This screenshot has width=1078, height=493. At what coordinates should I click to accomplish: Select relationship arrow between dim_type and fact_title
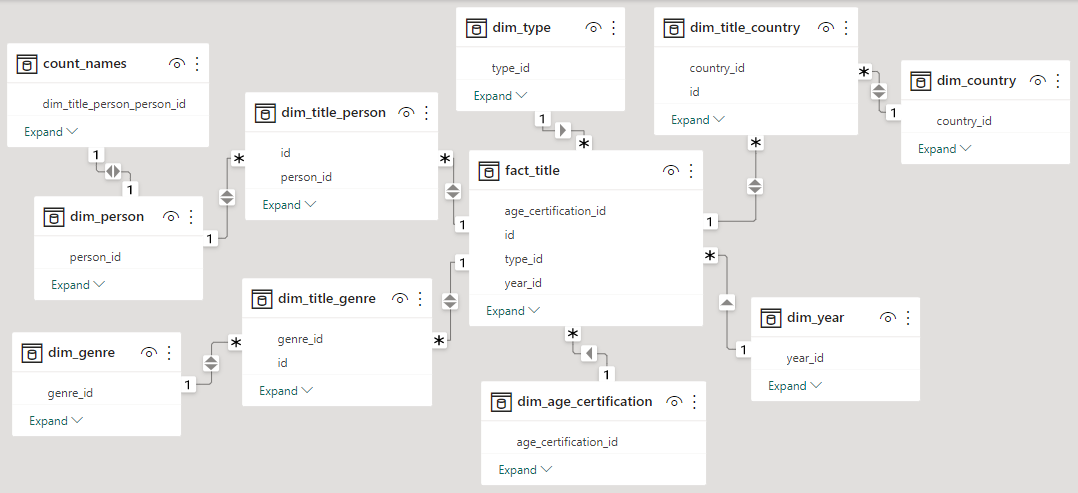tap(562, 130)
